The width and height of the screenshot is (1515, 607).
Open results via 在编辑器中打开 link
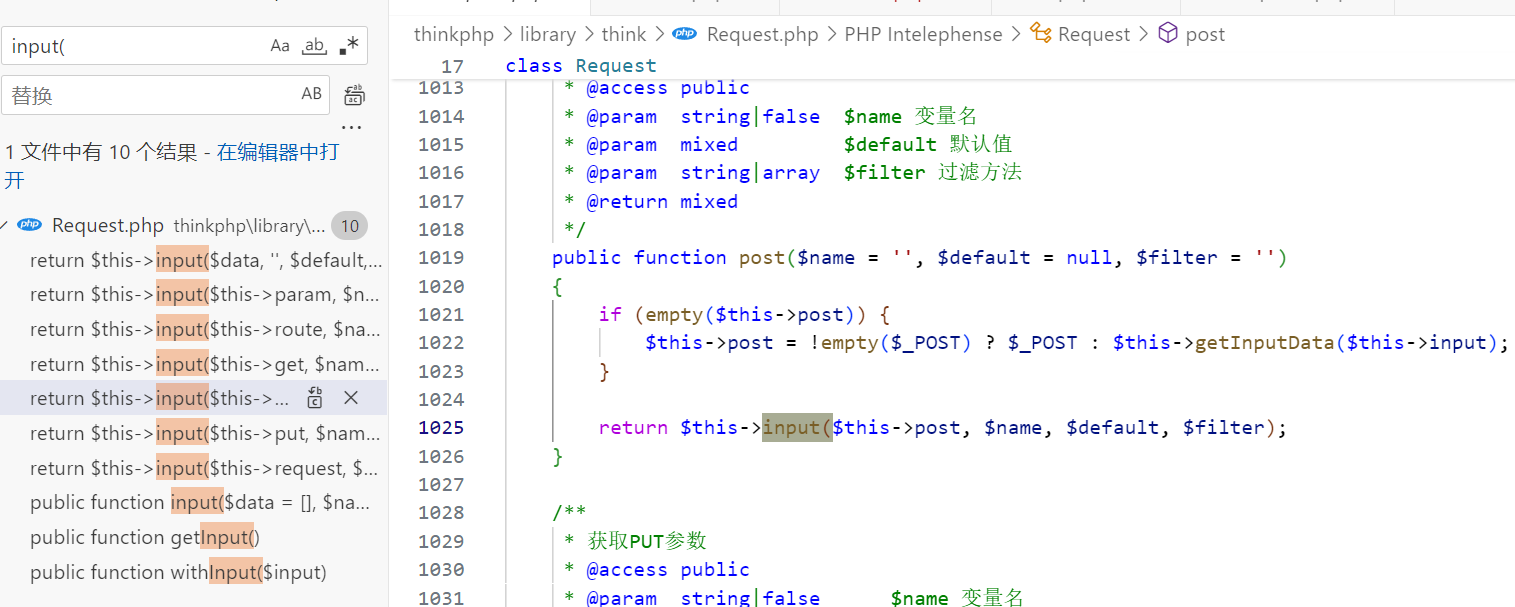277,152
